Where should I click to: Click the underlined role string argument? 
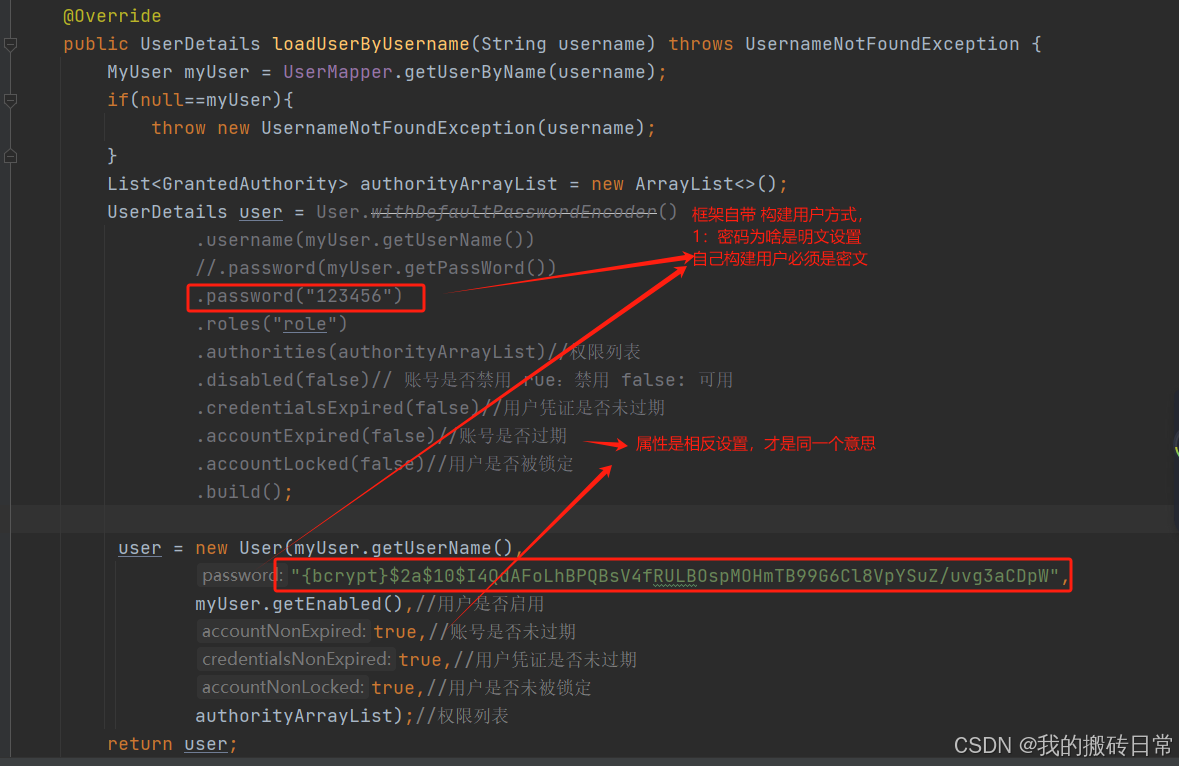point(305,323)
